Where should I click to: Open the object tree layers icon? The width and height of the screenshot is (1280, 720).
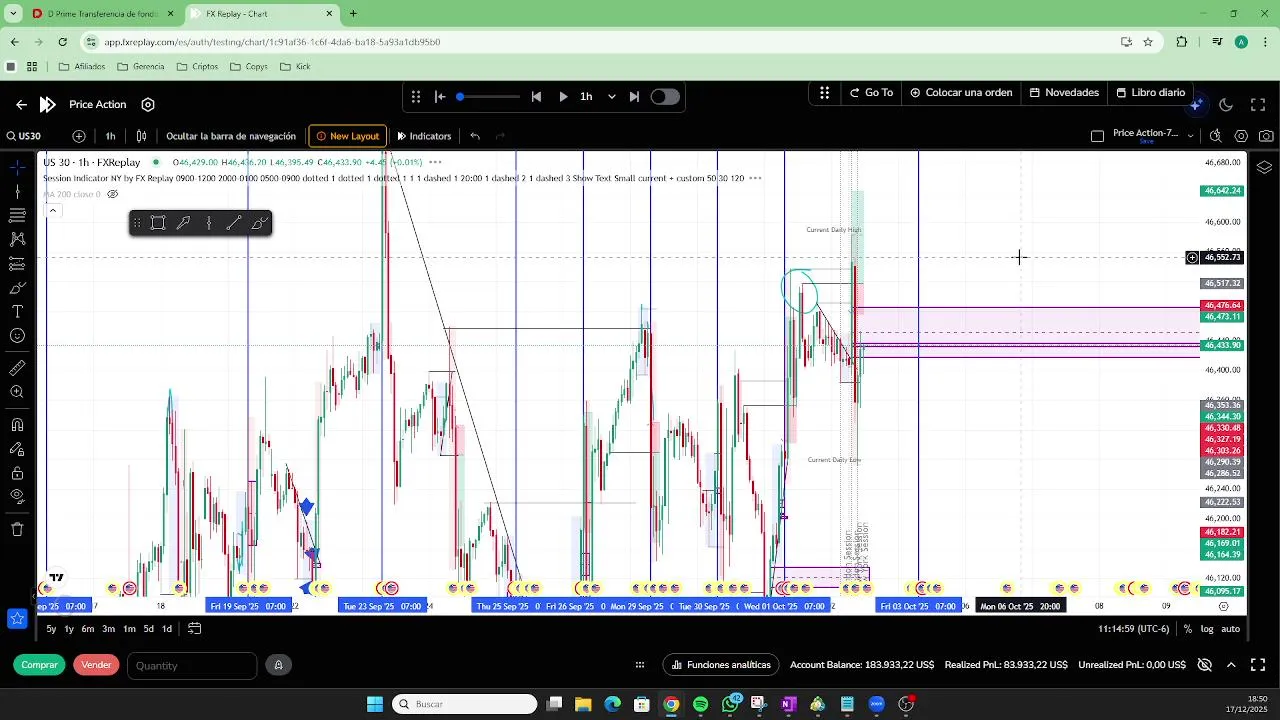(1264, 167)
